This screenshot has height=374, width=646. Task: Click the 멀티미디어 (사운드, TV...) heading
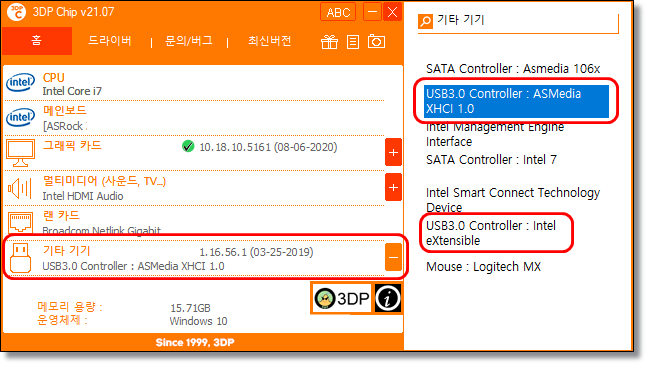pyautogui.click(x=104, y=181)
